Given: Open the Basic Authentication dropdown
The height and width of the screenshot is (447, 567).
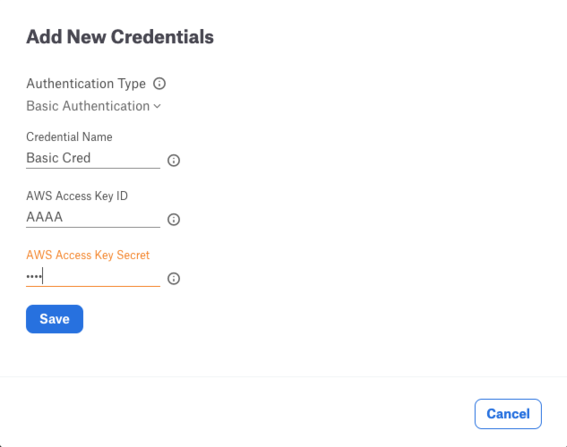Looking at the screenshot, I should [94, 106].
